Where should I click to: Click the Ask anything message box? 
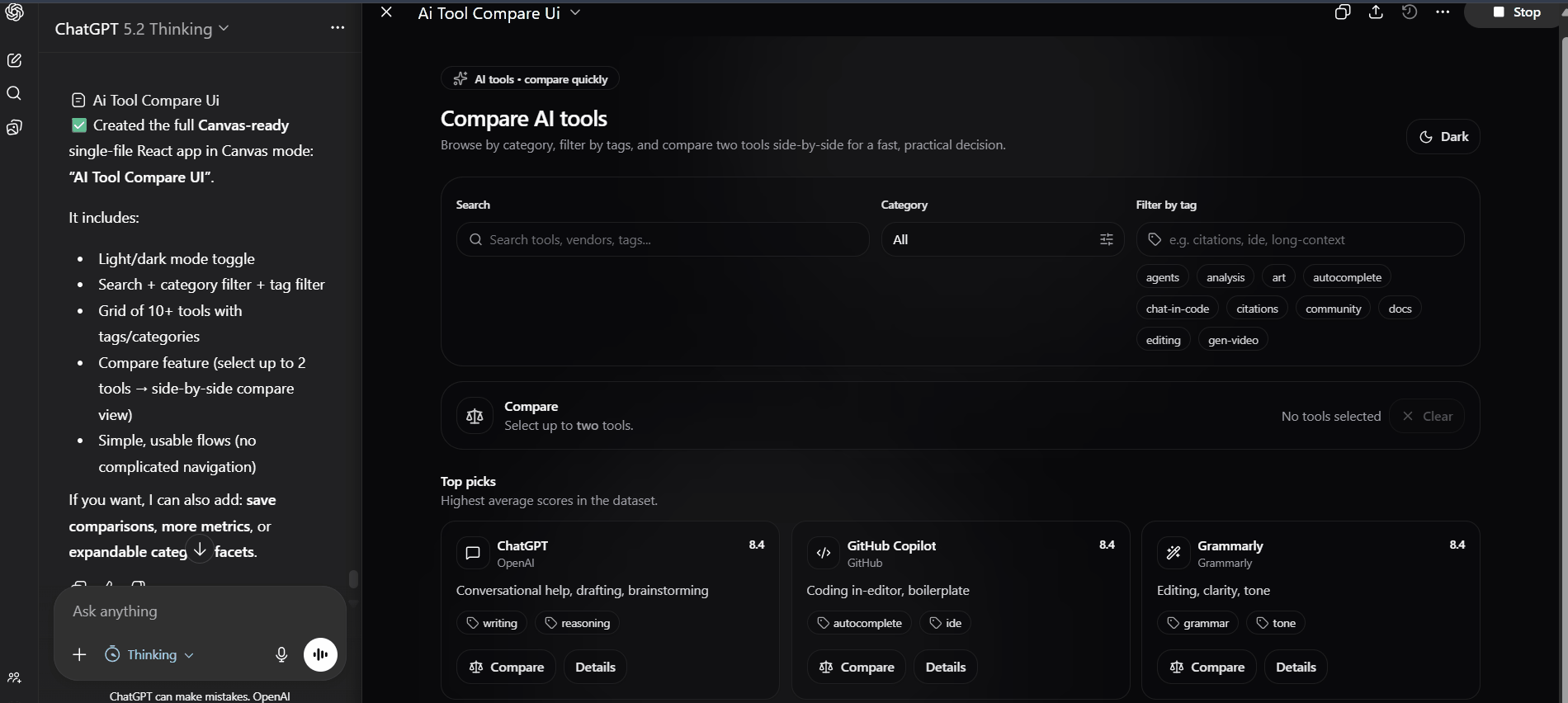point(200,611)
